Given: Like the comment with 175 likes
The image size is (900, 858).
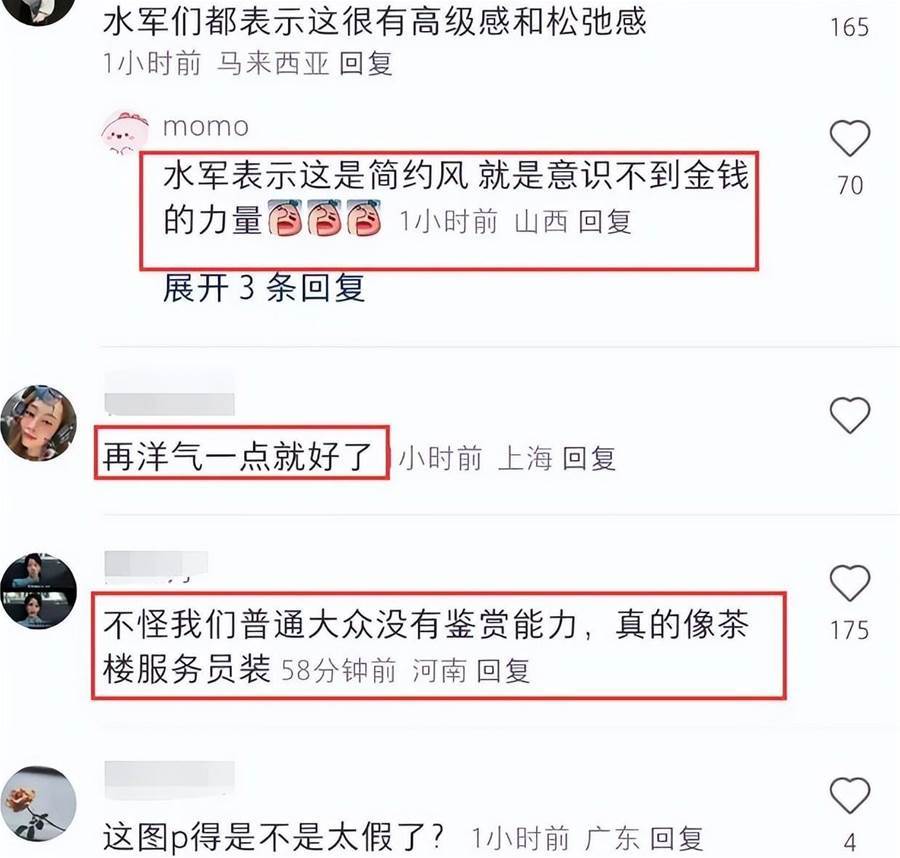Looking at the screenshot, I should (849, 583).
